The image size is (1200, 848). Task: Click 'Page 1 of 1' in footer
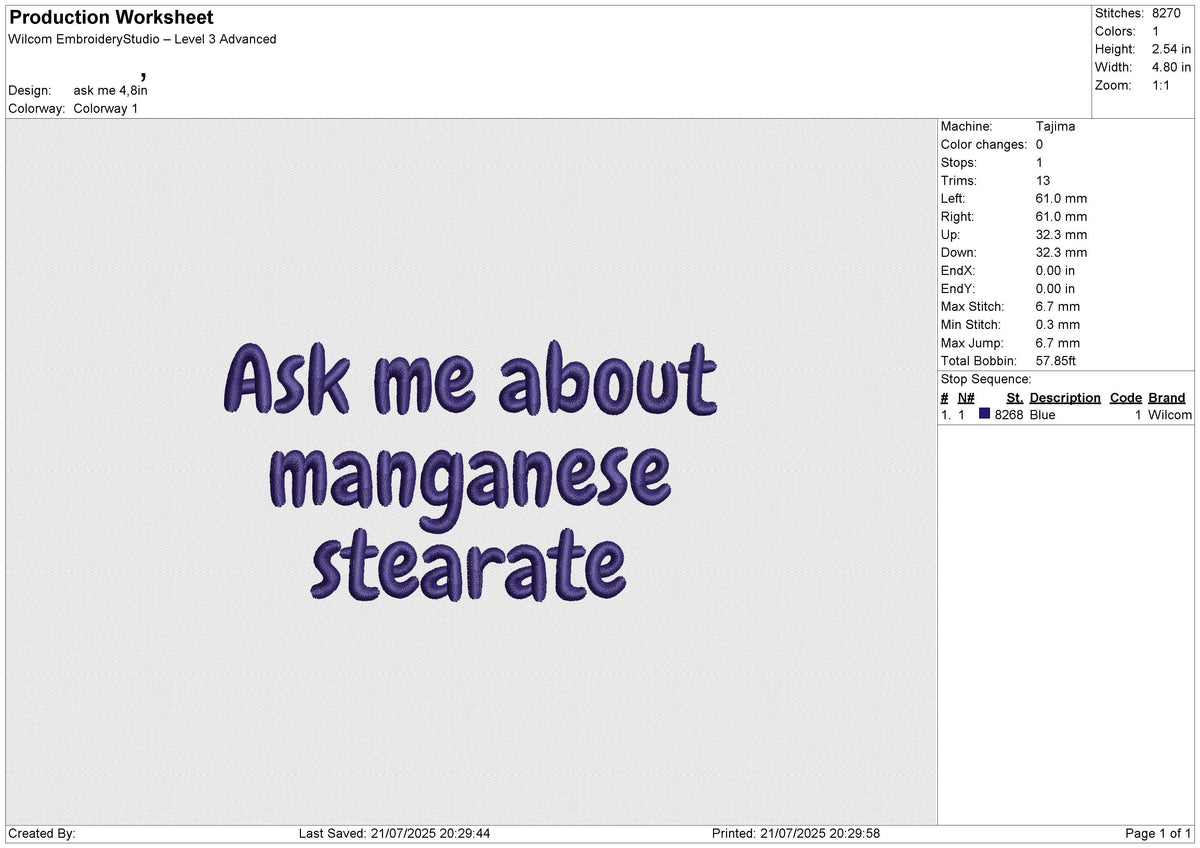(x=1158, y=833)
